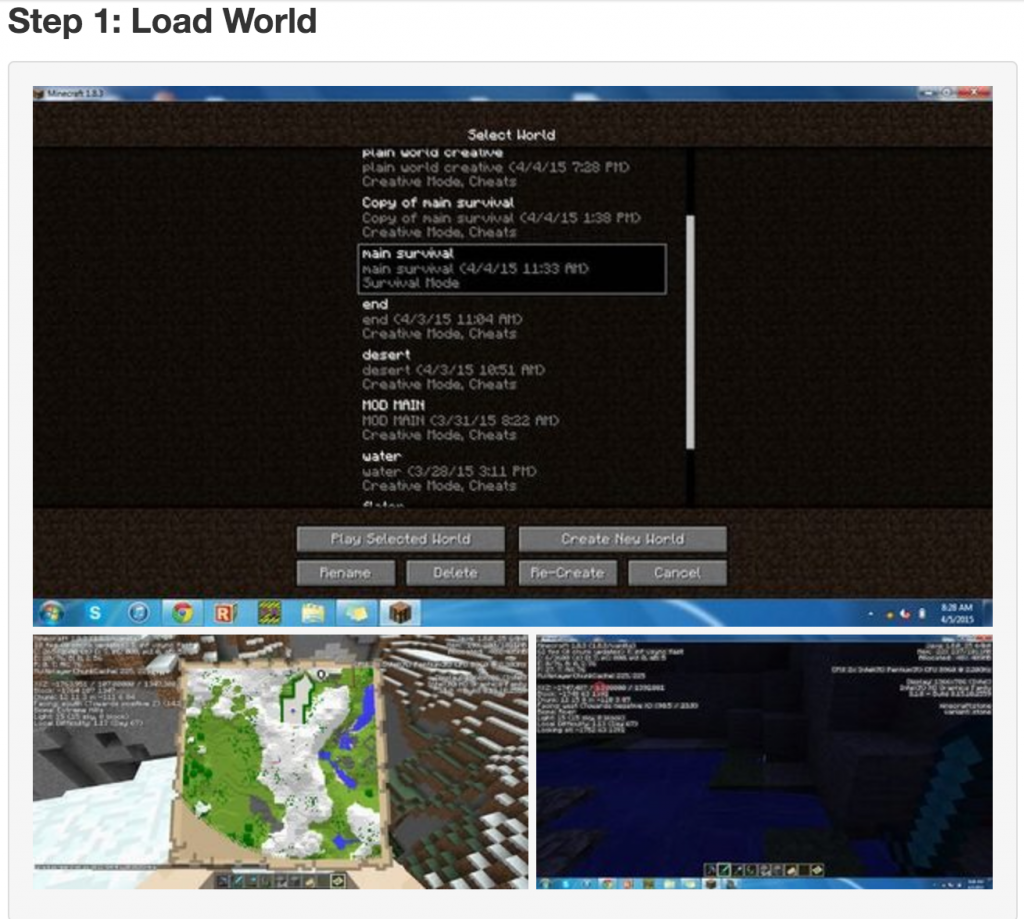Select the 'MOD MAIN' world entry
Viewport: 1024px width, 919px height.
512,420
